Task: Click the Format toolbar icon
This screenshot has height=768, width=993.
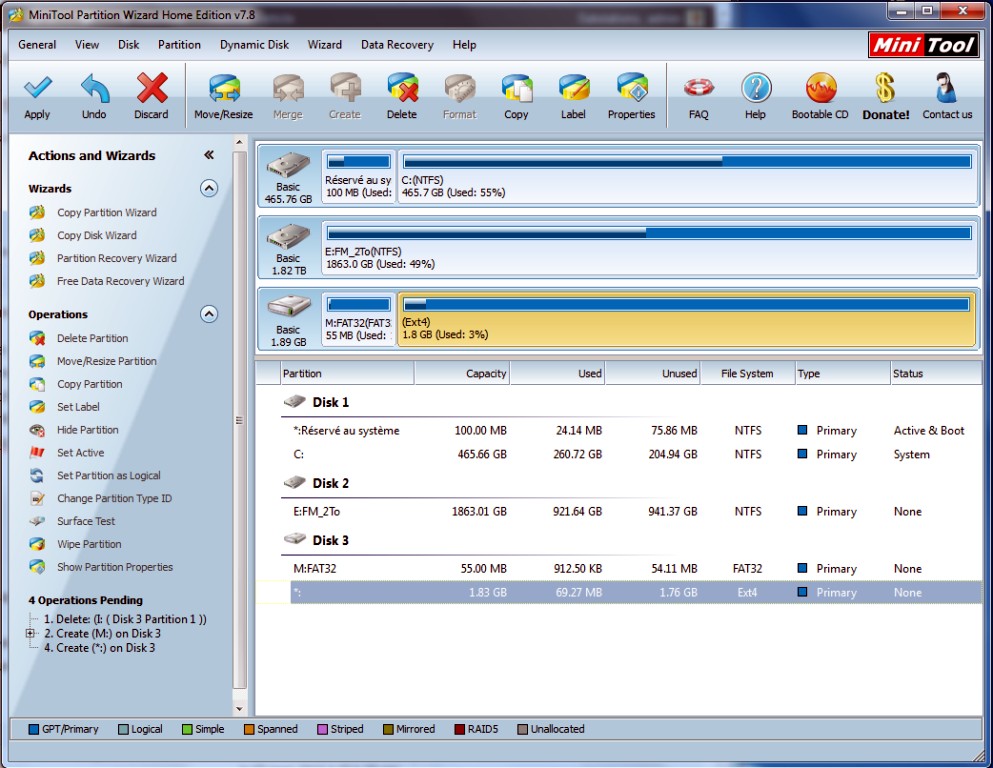Action: point(459,96)
